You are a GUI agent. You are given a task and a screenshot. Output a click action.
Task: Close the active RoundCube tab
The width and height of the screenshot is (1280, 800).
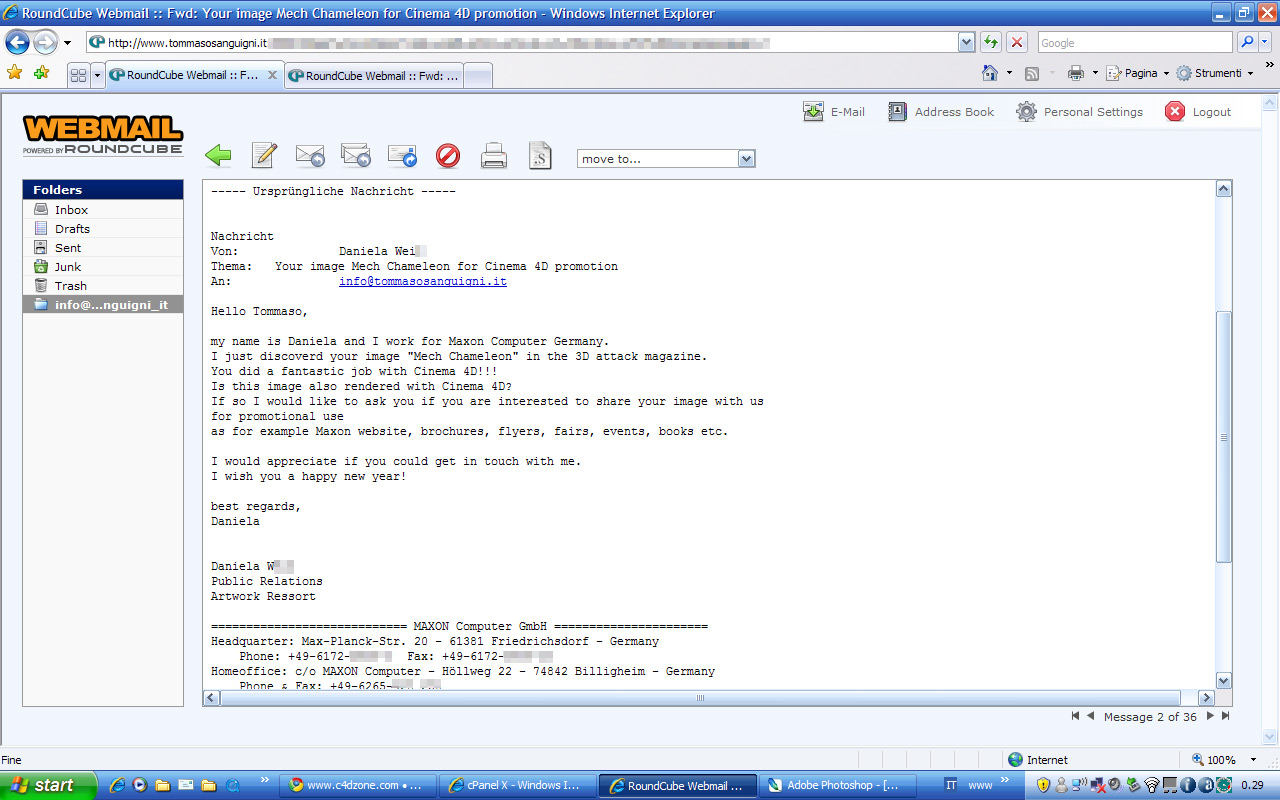click(272, 75)
